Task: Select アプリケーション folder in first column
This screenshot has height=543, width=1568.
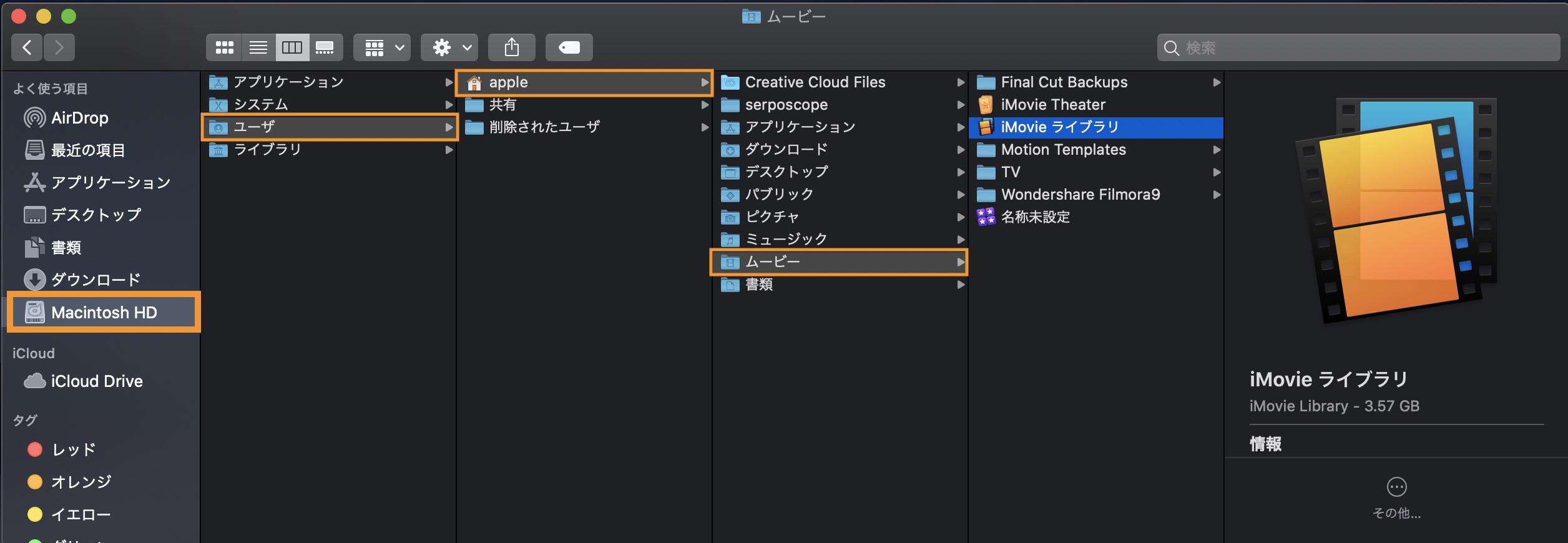Action: point(330,82)
